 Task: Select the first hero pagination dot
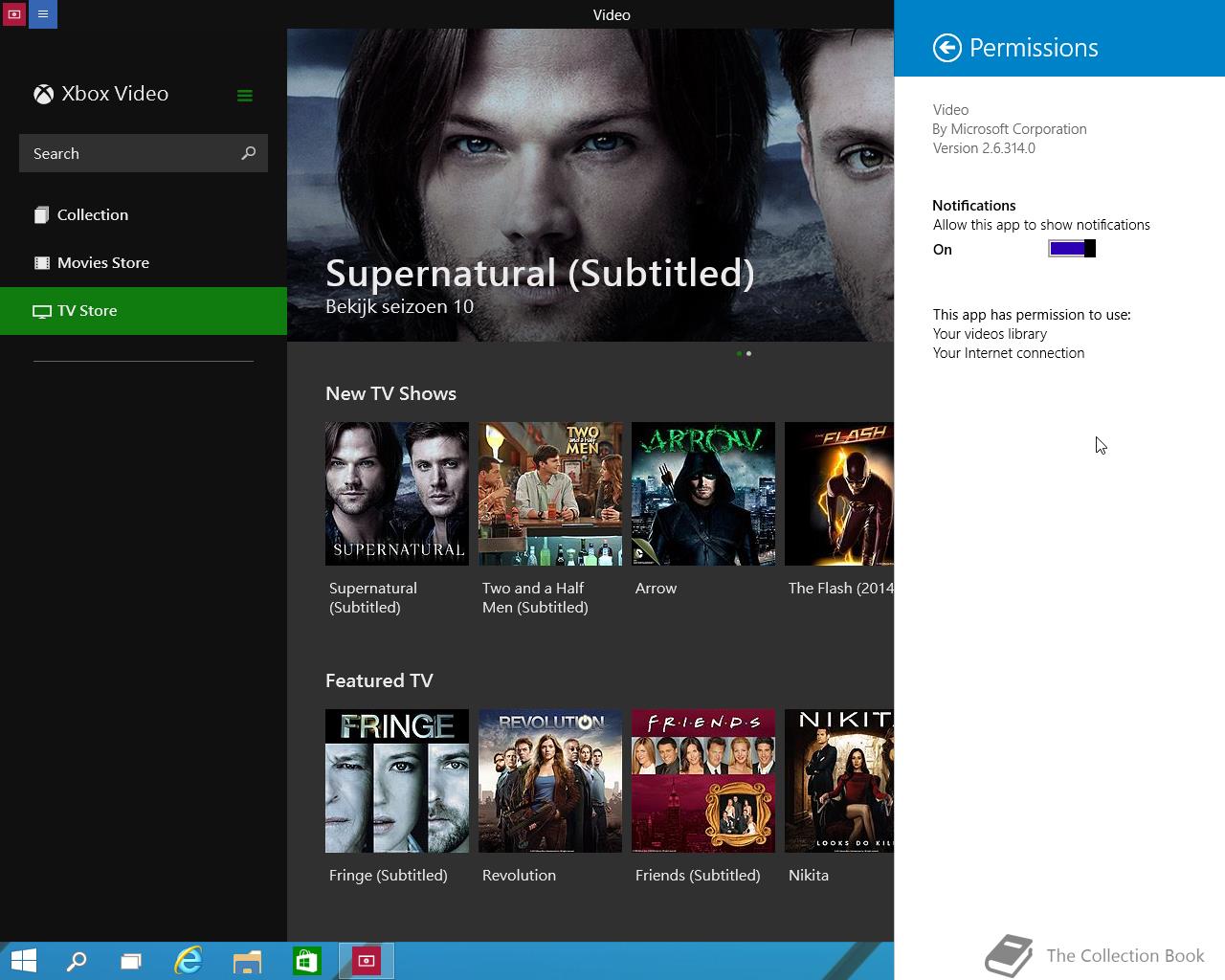coord(739,353)
